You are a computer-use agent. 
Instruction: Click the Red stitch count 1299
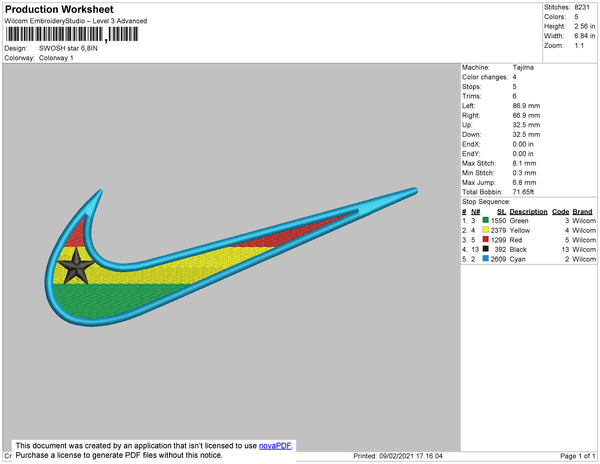pyautogui.click(x=498, y=240)
